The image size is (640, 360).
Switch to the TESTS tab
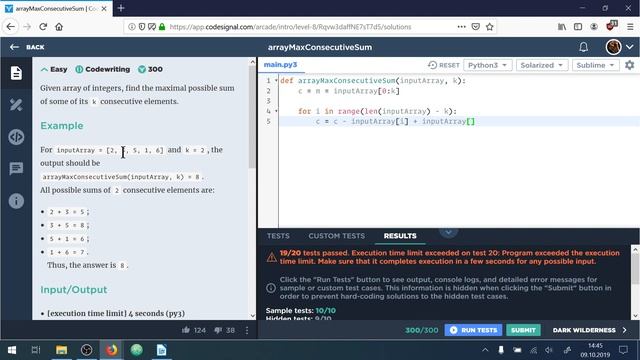click(278, 236)
